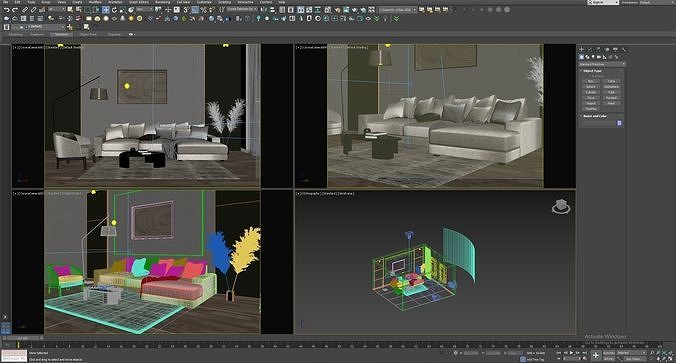This screenshot has height=363, width=676.
Task: Toggle the 3D Snaps button
Action: coord(186,9)
